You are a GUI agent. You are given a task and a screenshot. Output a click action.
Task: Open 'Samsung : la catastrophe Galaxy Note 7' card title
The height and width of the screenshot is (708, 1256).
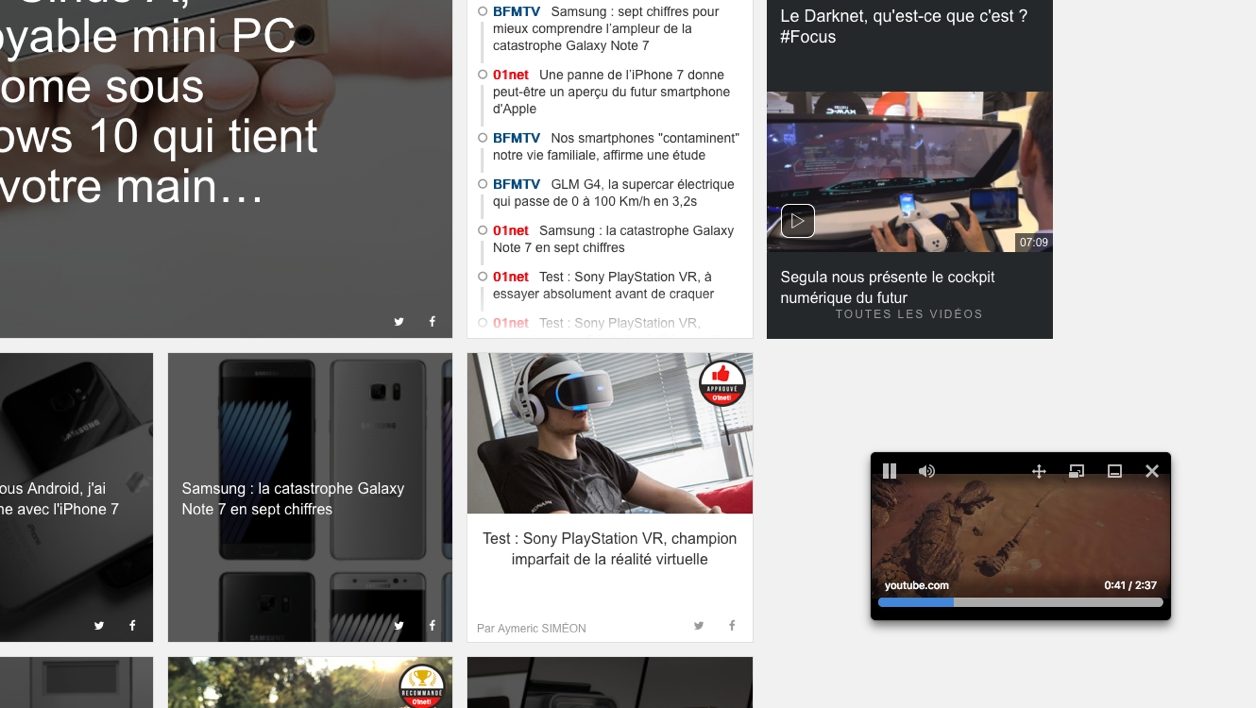coord(293,498)
